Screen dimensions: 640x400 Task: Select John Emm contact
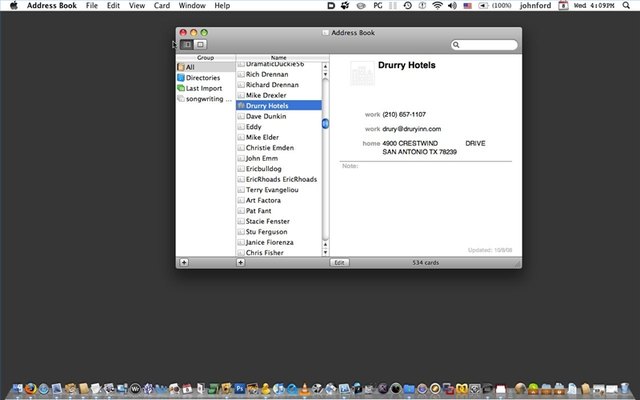click(279, 158)
